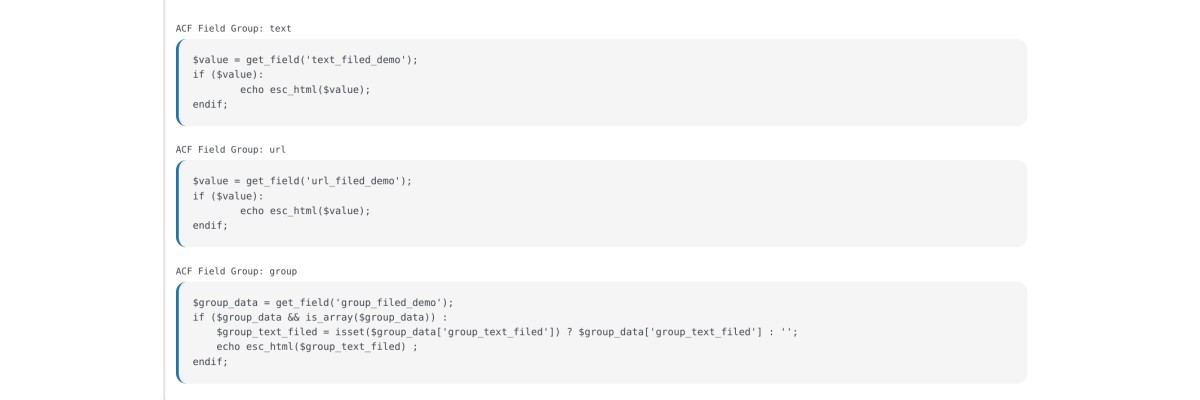Image resolution: width=1200 pixels, height=400 pixels.
Task: Click the get_field('group_filed_demo') code line
Action: click(323, 303)
